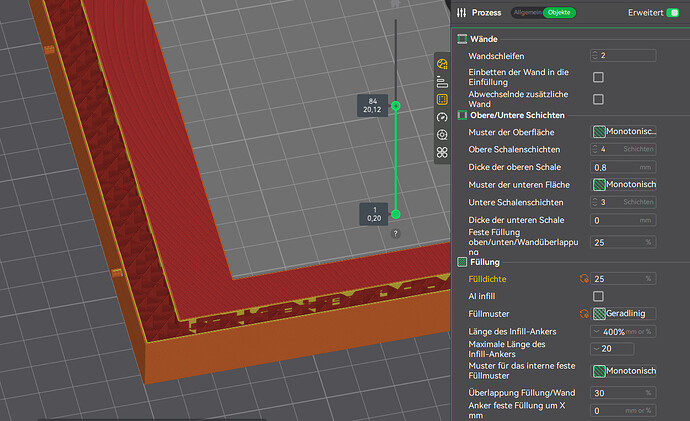This screenshot has width=690, height=421.
Task: Click the 1 / 0,20 layer label
Action: [374, 214]
